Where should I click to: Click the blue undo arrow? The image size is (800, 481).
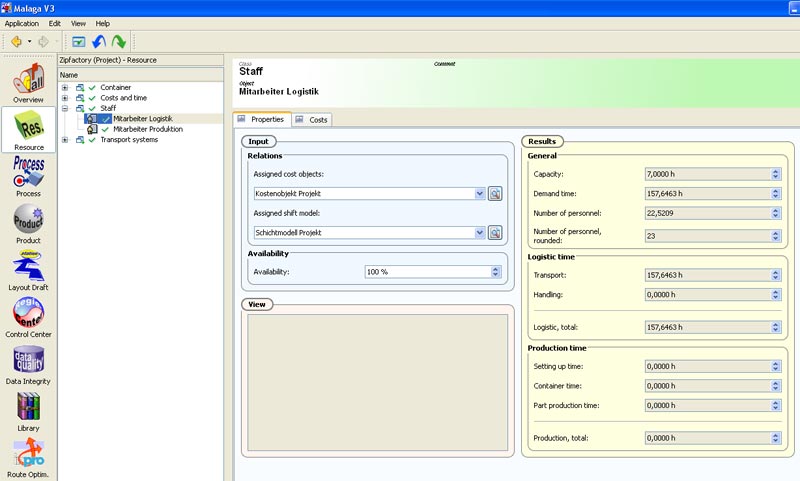pyautogui.click(x=99, y=41)
